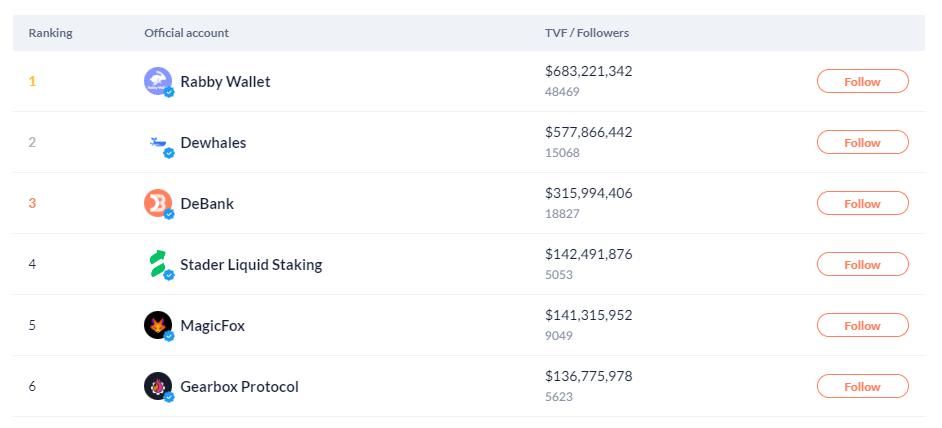Screen dimensions: 942x428
Task: Click the Rabby Wallet avatar icon
Action: point(158,81)
